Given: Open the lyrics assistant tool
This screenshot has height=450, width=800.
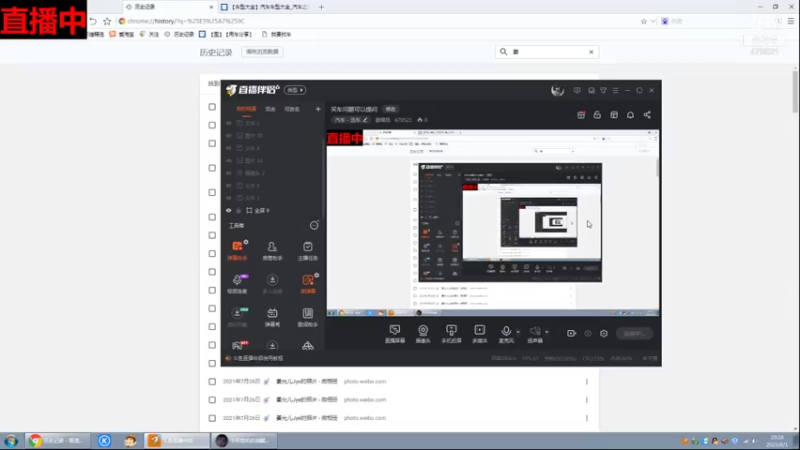Looking at the screenshot, I should point(307,317).
